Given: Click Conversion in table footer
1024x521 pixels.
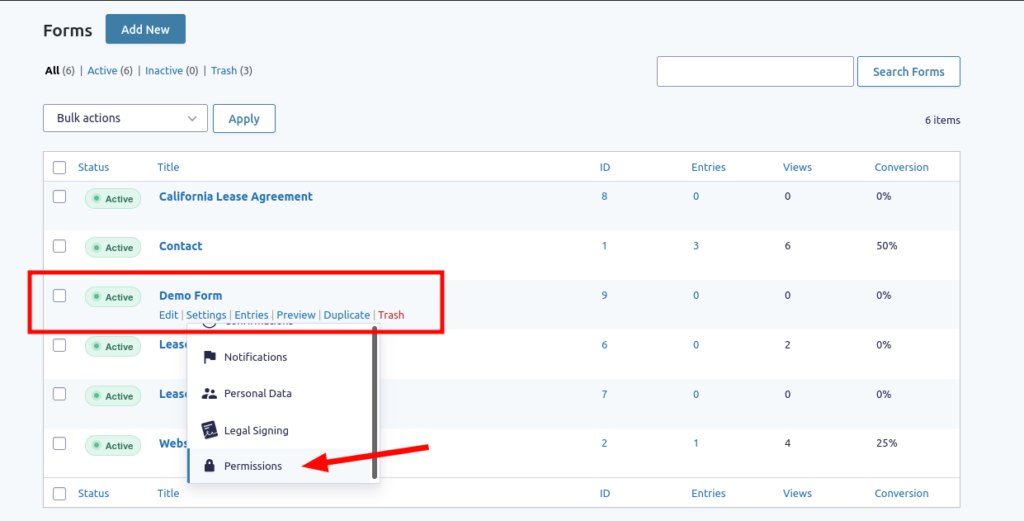Looking at the screenshot, I should click(901, 493).
